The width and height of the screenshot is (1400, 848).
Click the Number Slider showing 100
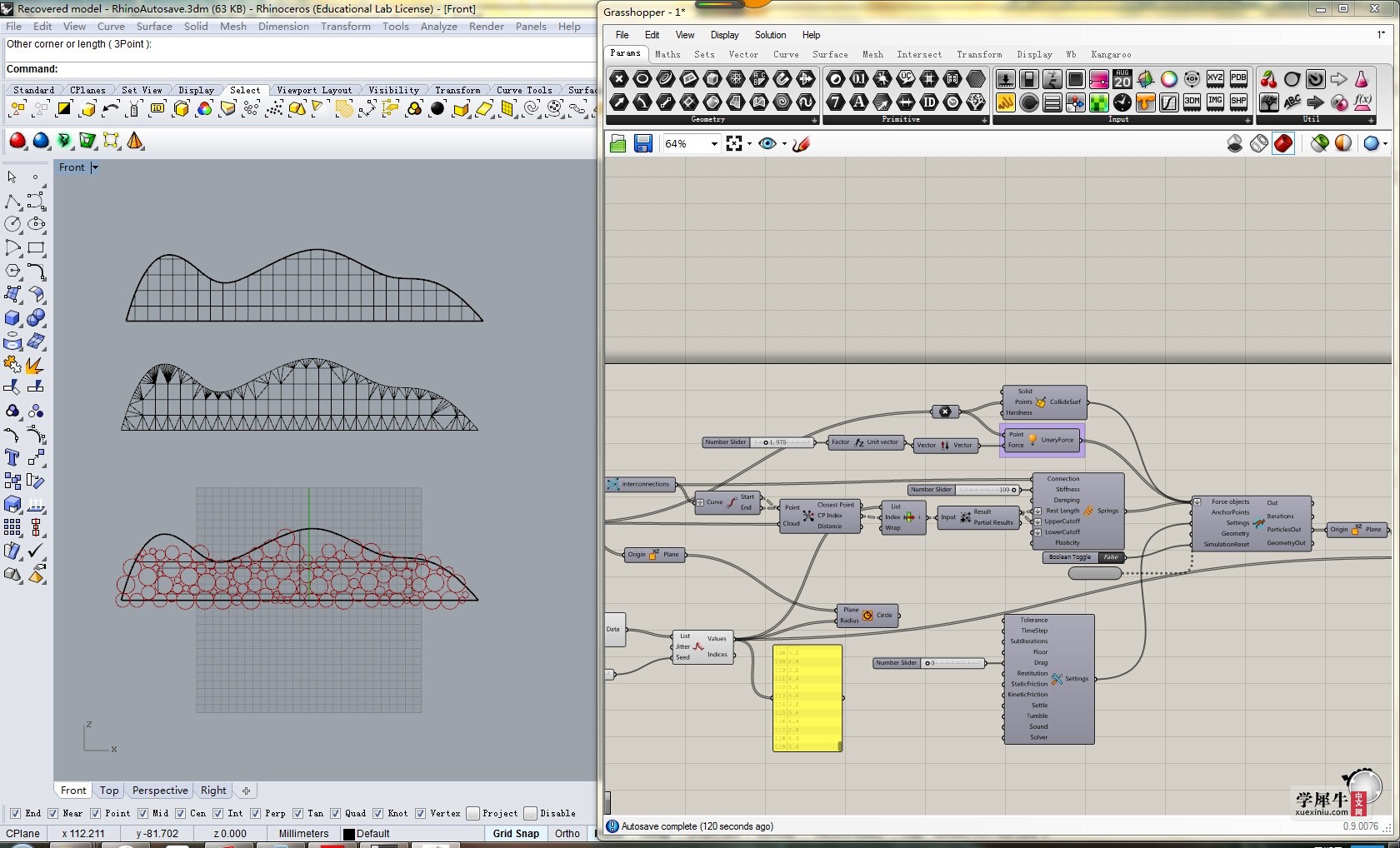click(964, 490)
